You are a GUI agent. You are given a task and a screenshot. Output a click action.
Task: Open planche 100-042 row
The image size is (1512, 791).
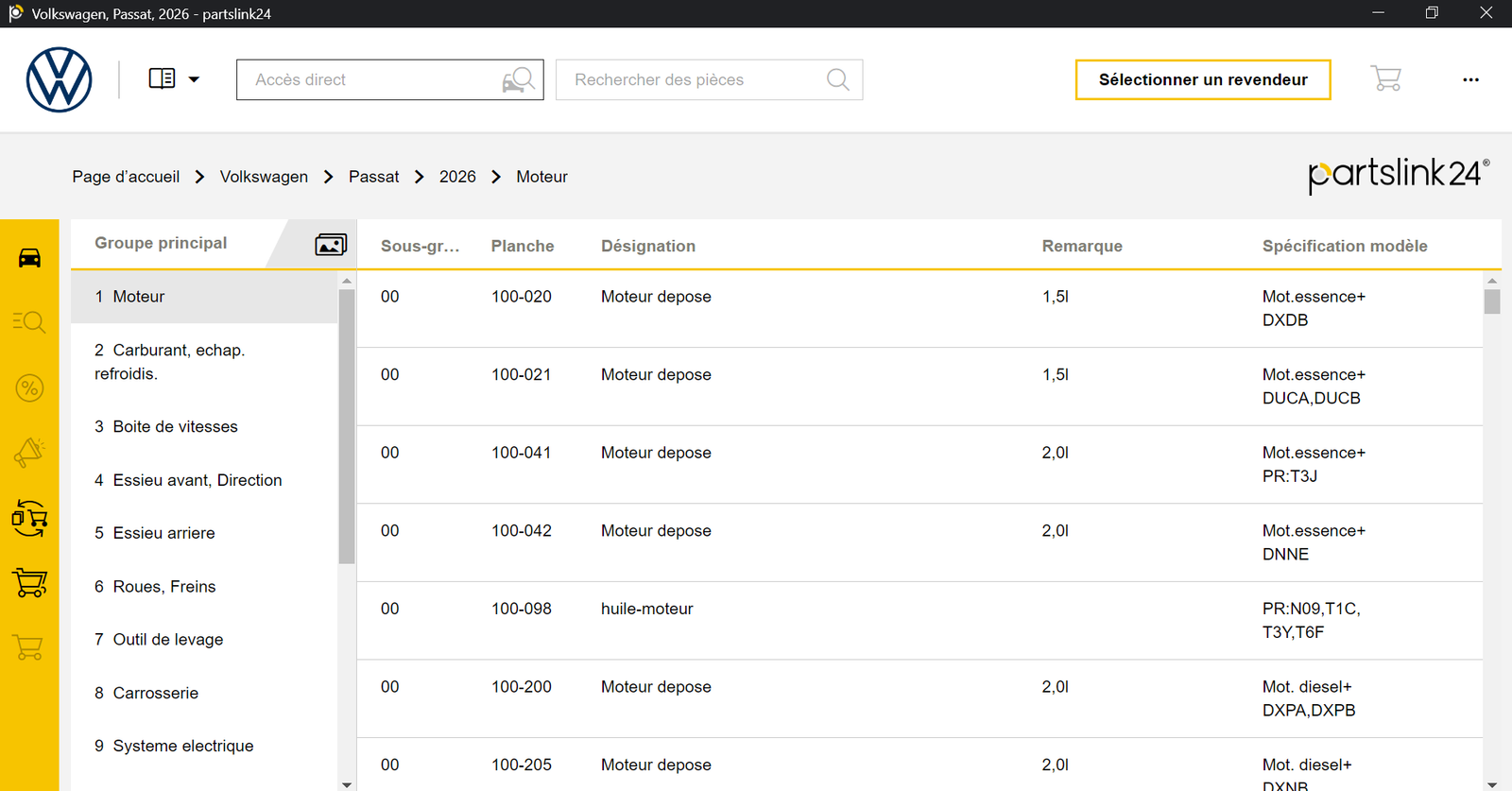click(x=919, y=542)
